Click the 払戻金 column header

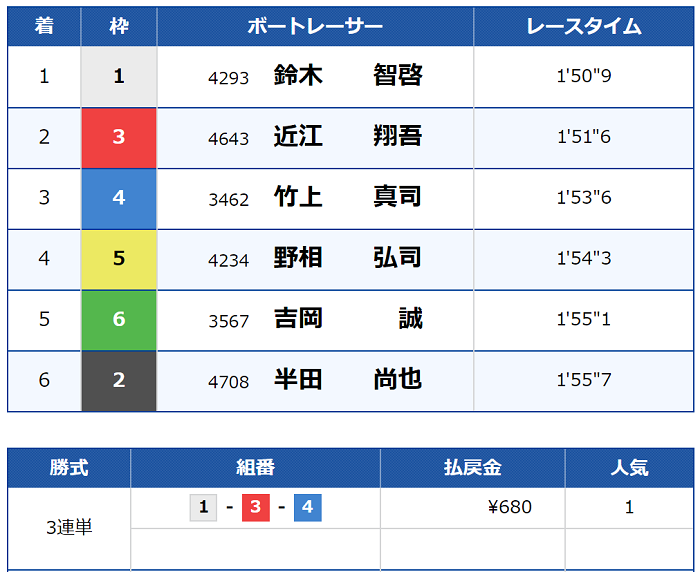click(472, 467)
